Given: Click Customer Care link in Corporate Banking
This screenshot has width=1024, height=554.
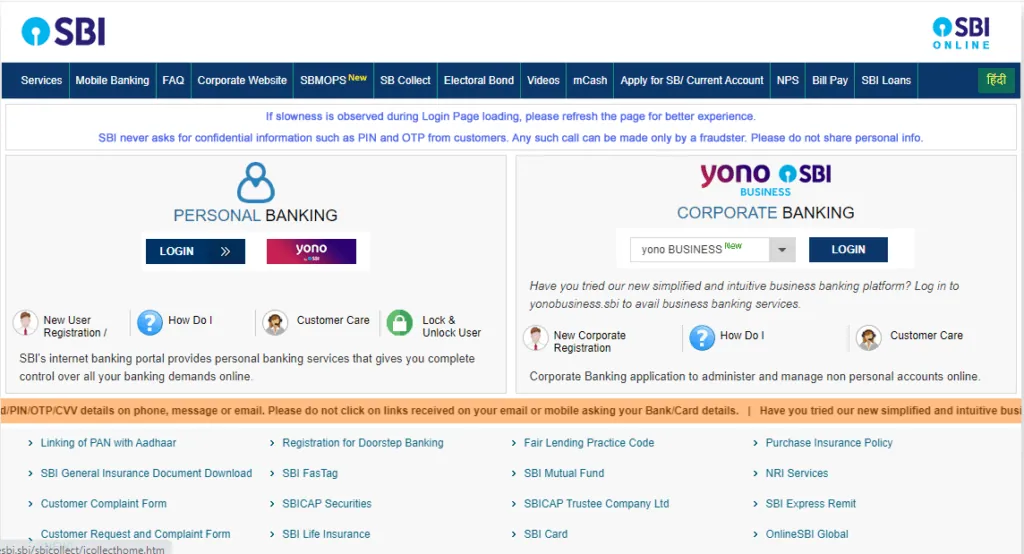Looking at the screenshot, I should 926,335.
